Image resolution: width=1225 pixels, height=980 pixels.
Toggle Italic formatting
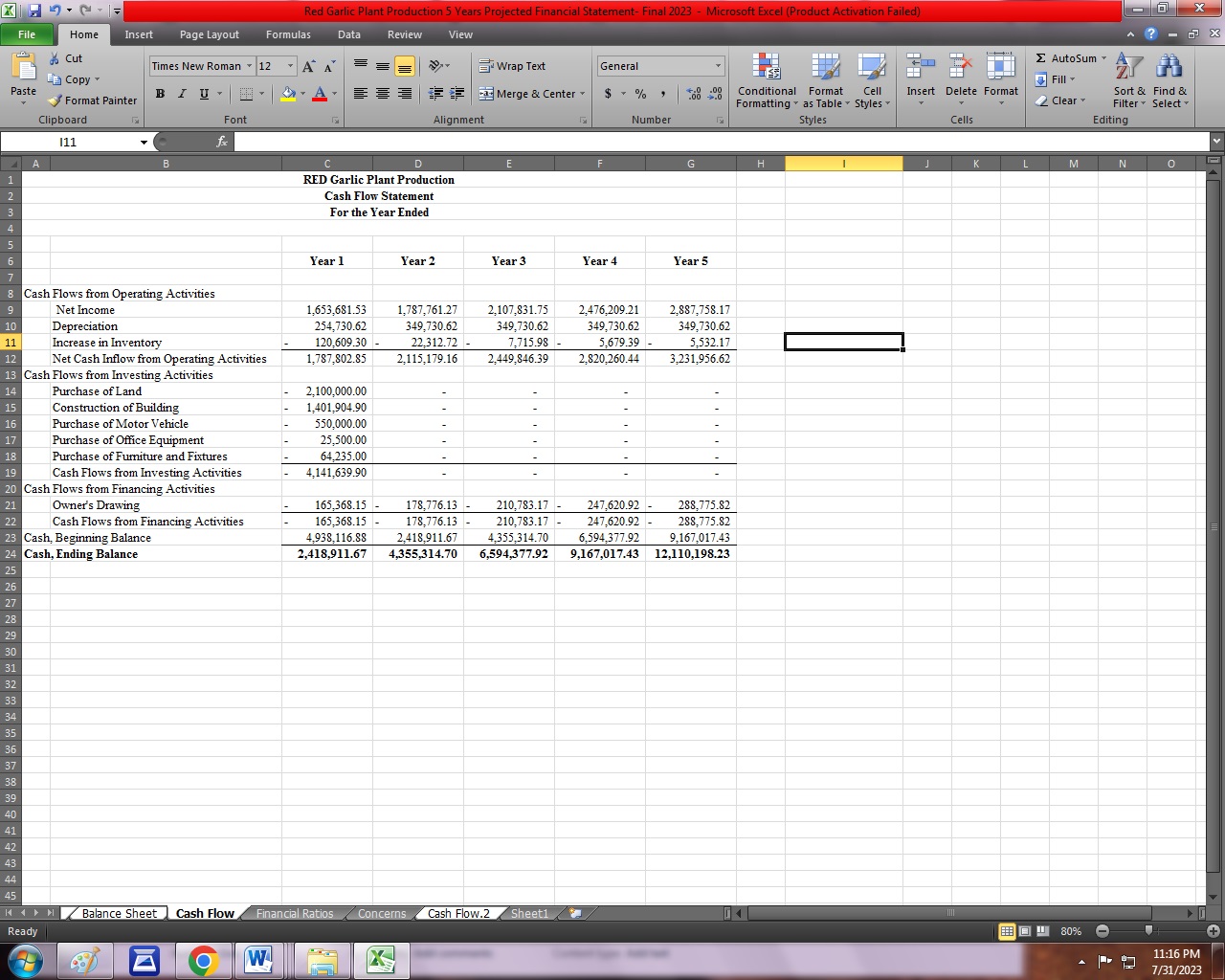(182, 94)
